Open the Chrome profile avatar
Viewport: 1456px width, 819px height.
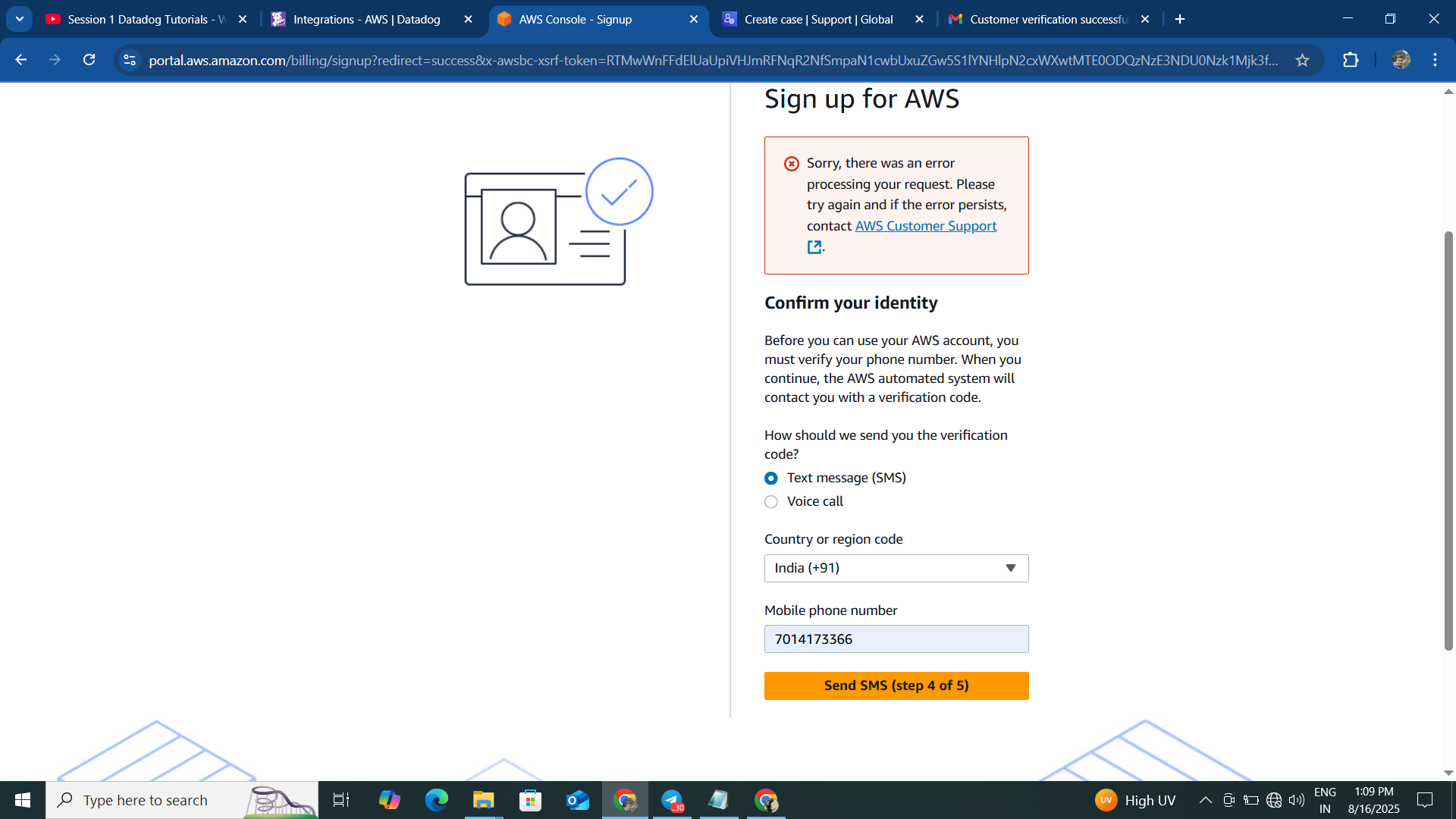pos(1401,60)
